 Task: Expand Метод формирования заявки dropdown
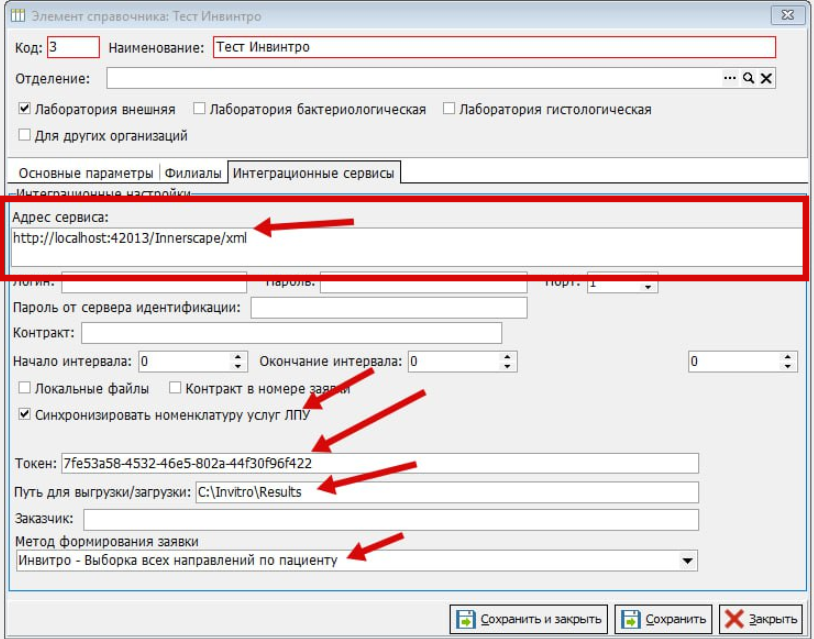[x=687, y=561]
